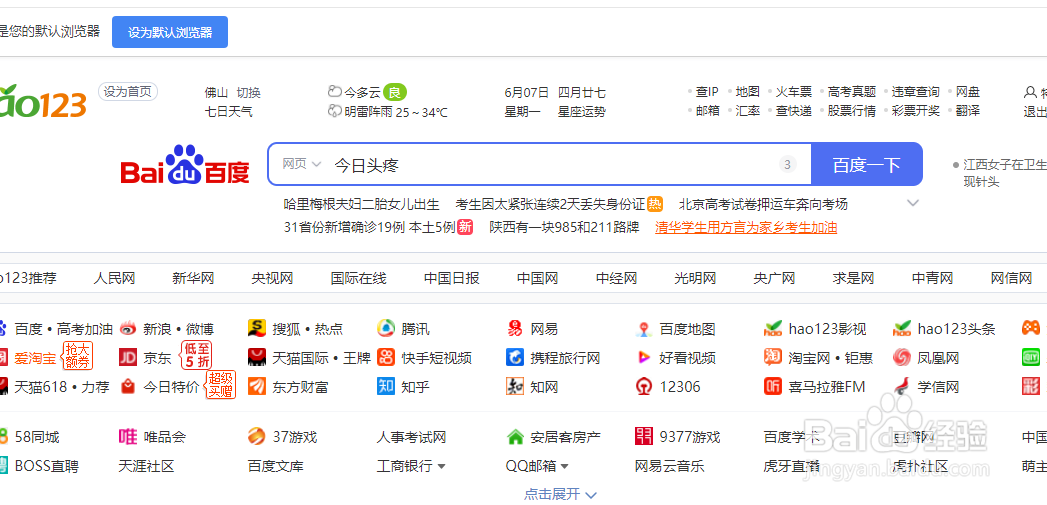Click the 股票行情 link

(x=852, y=111)
